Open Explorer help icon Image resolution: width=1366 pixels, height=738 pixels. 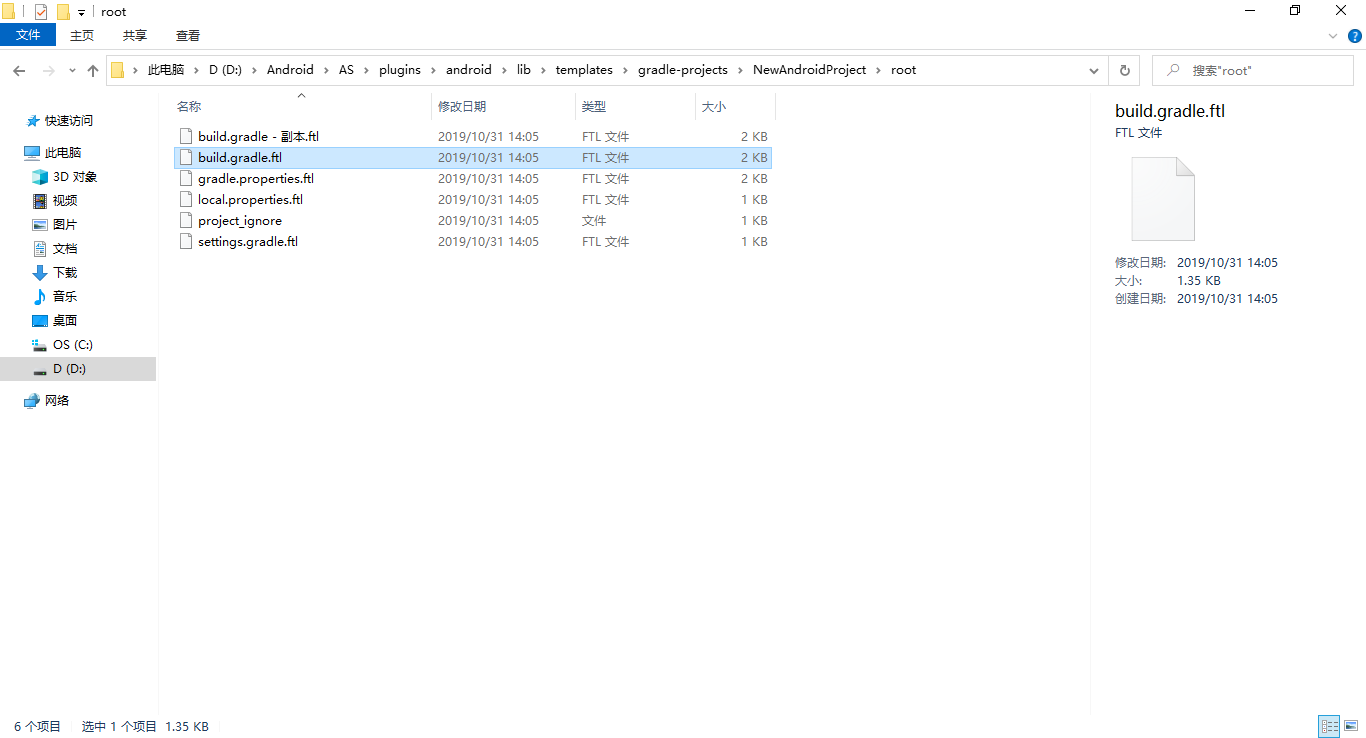[1354, 35]
